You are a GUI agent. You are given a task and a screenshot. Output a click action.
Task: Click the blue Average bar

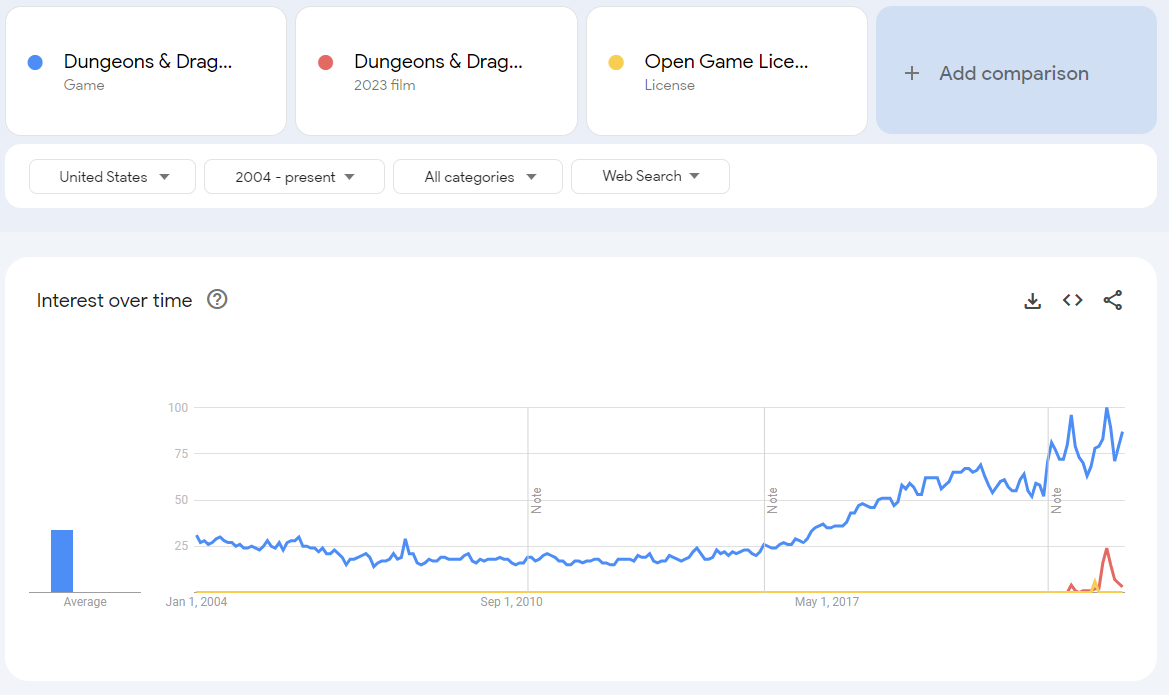click(x=62, y=561)
